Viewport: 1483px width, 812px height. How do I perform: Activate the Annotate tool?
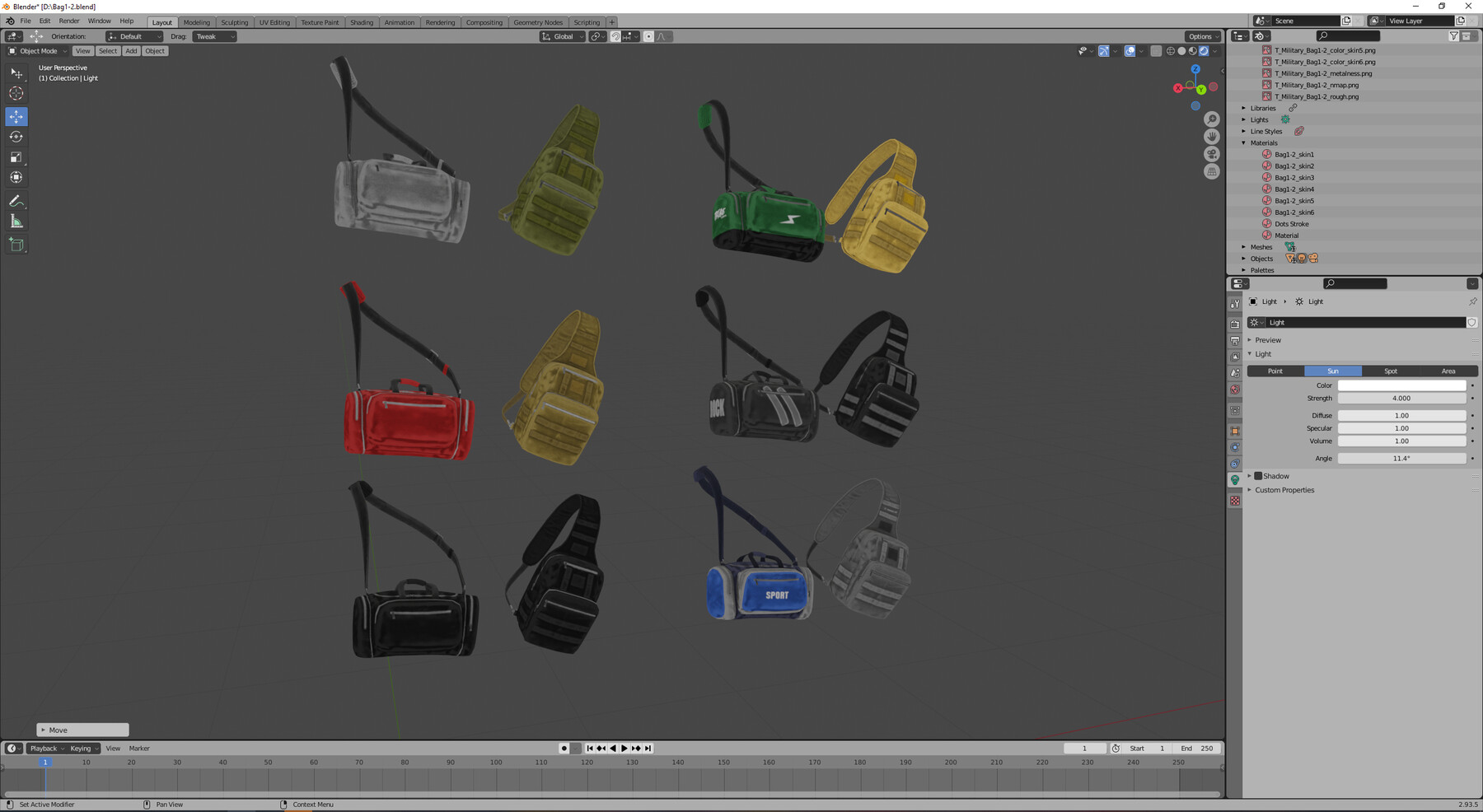pos(16,200)
